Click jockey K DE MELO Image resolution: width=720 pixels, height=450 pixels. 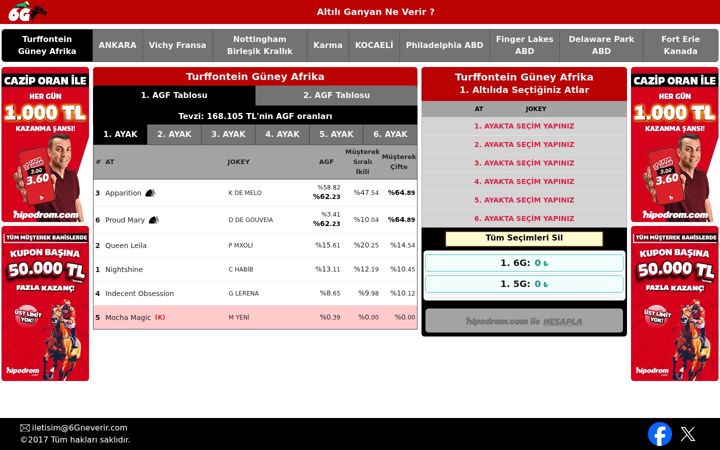coord(245,193)
